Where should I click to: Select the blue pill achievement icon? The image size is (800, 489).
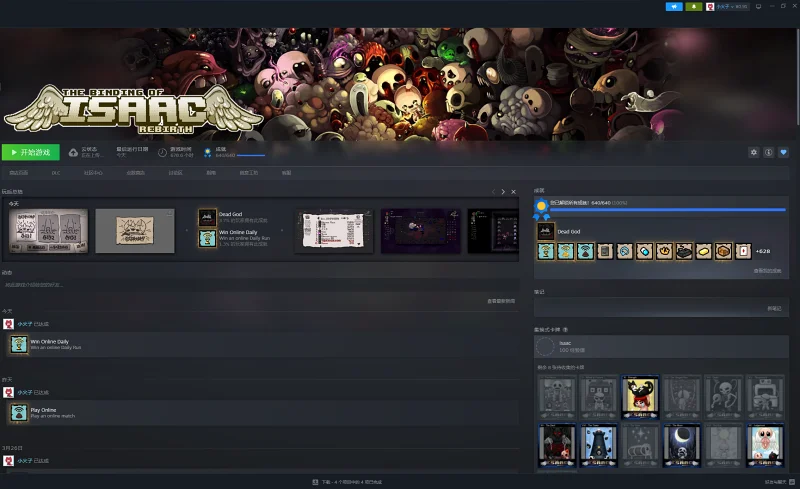(x=644, y=251)
